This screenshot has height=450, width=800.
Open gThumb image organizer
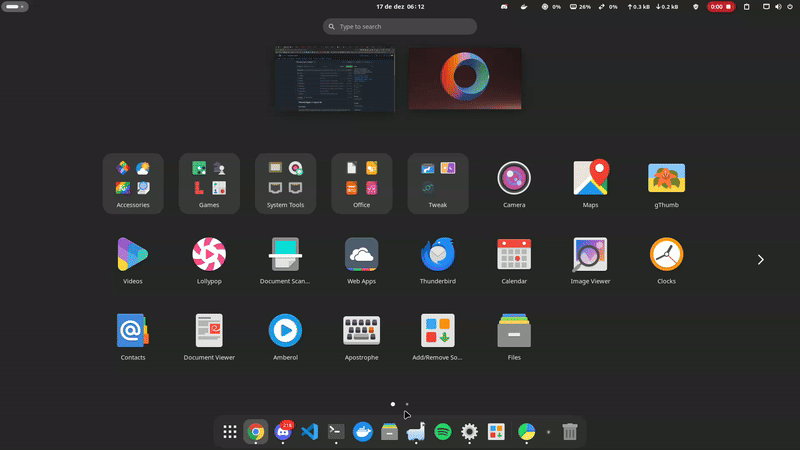pyautogui.click(x=666, y=184)
